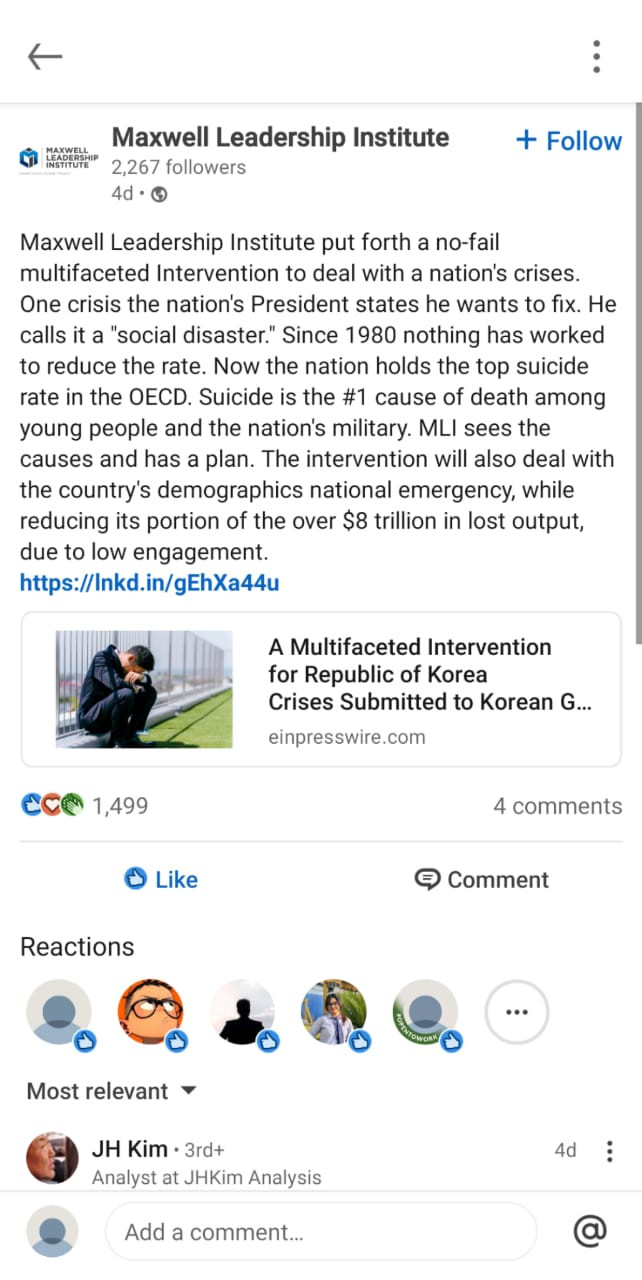Open the einpresswire.com article preview thumbnail

point(144,689)
